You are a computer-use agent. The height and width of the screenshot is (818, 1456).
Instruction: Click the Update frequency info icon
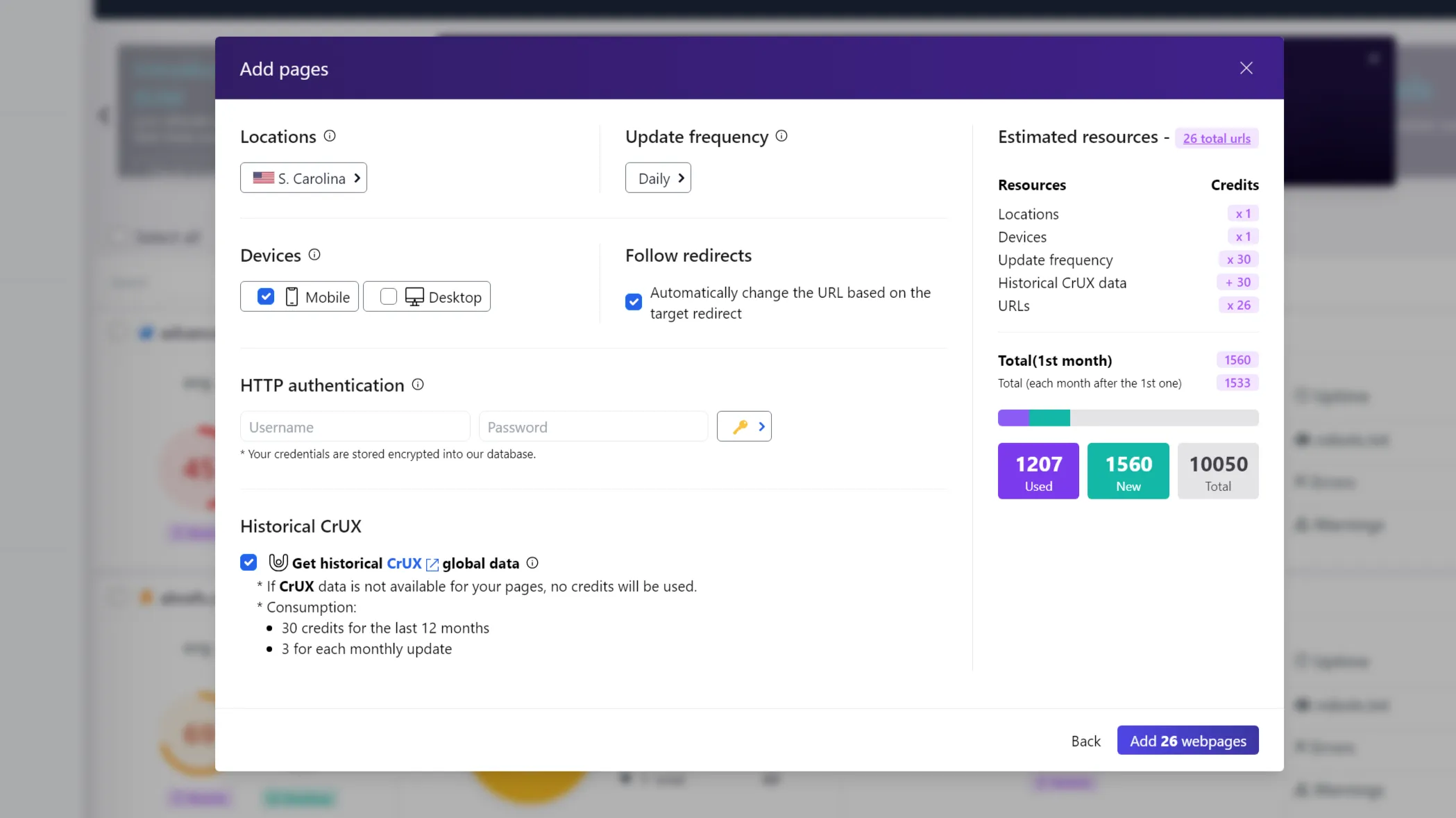coord(781,136)
